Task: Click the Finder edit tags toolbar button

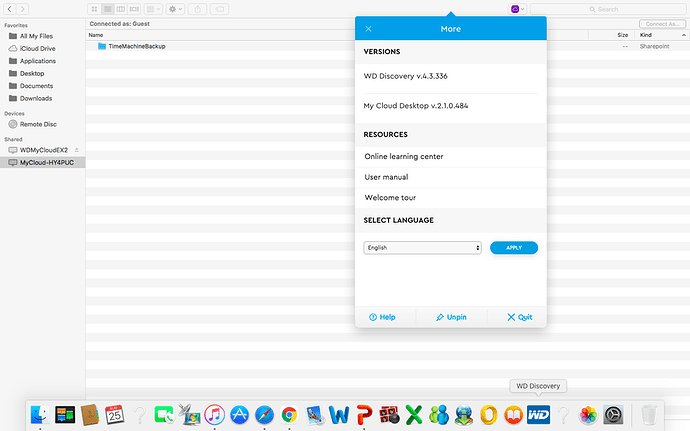Action: [x=220, y=9]
